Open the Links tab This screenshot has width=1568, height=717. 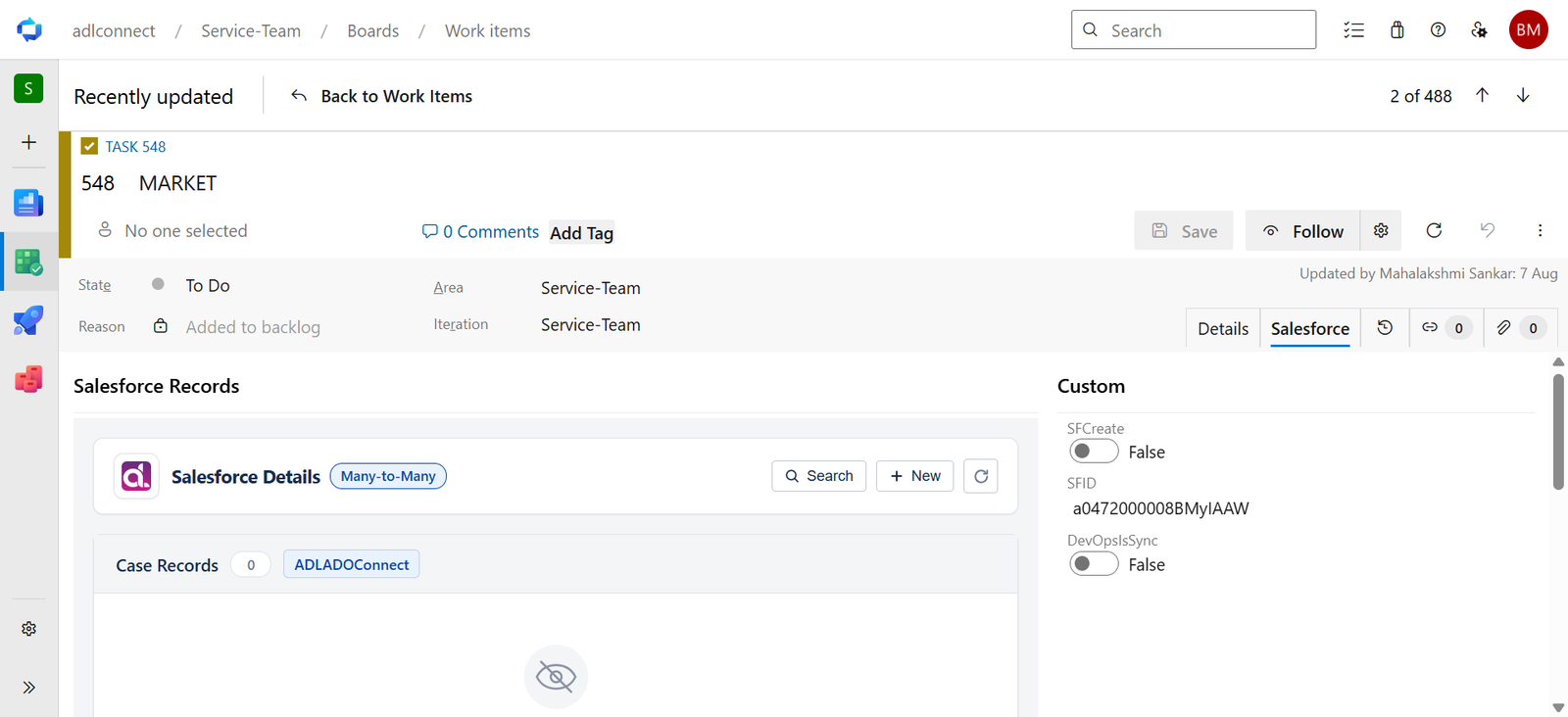pos(1445,328)
